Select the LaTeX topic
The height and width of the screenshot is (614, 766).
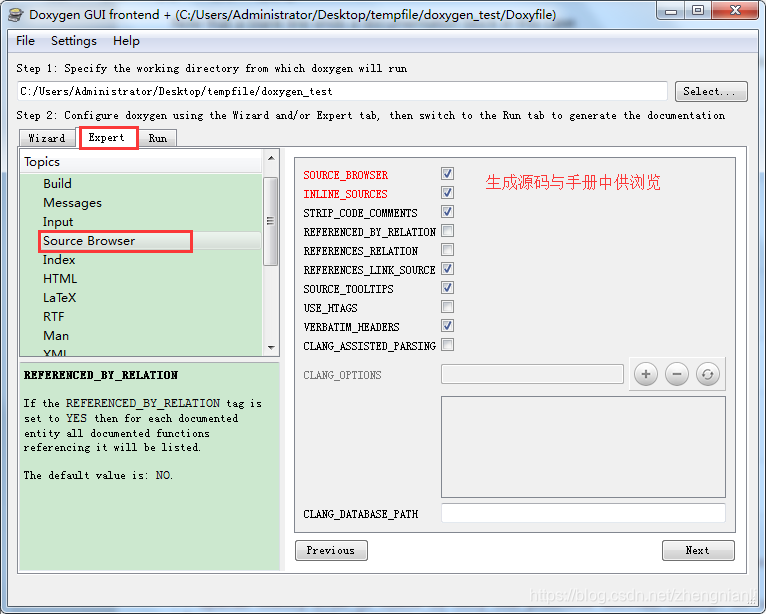pos(60,298)
